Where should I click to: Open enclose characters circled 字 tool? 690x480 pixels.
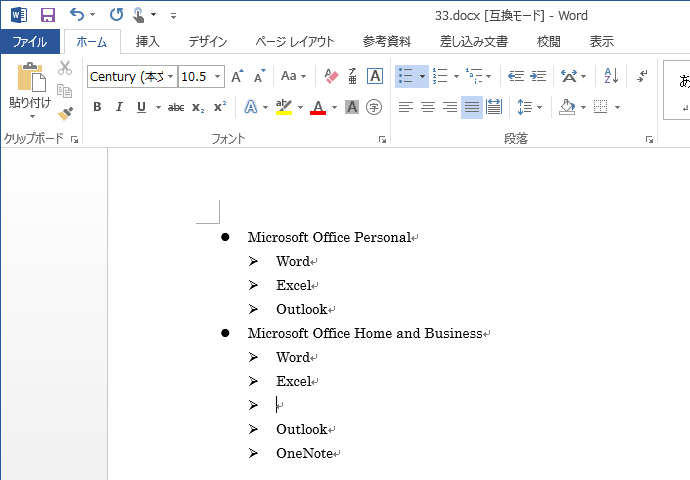[x=374, y=107]
